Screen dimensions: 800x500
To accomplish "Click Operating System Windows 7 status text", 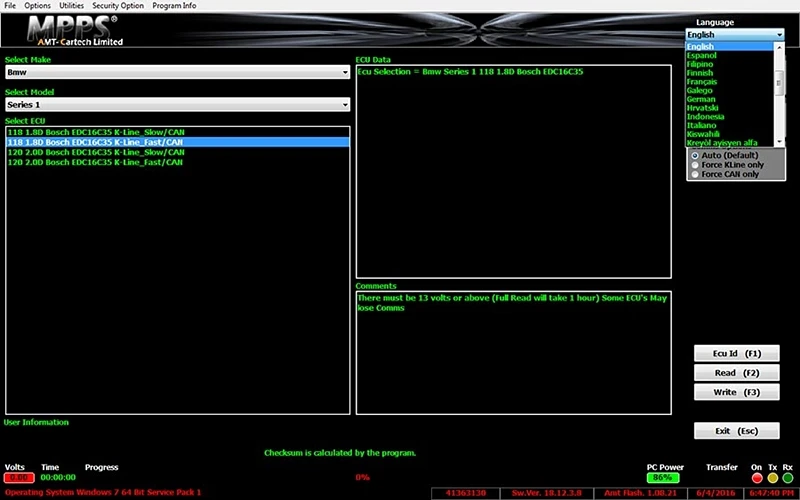I will coord(103,493).
